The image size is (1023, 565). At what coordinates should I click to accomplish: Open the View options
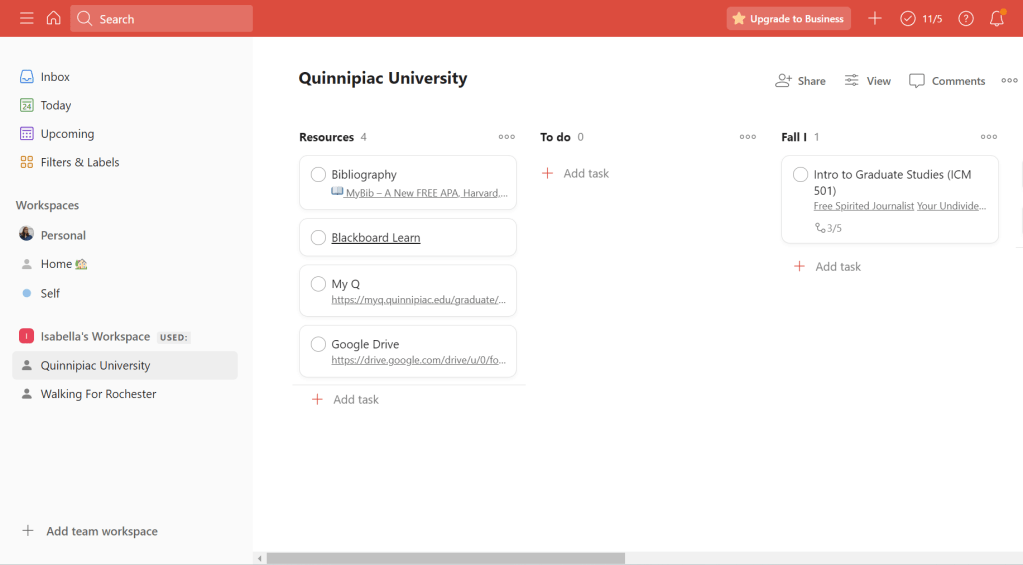click(x=867, y=81)
